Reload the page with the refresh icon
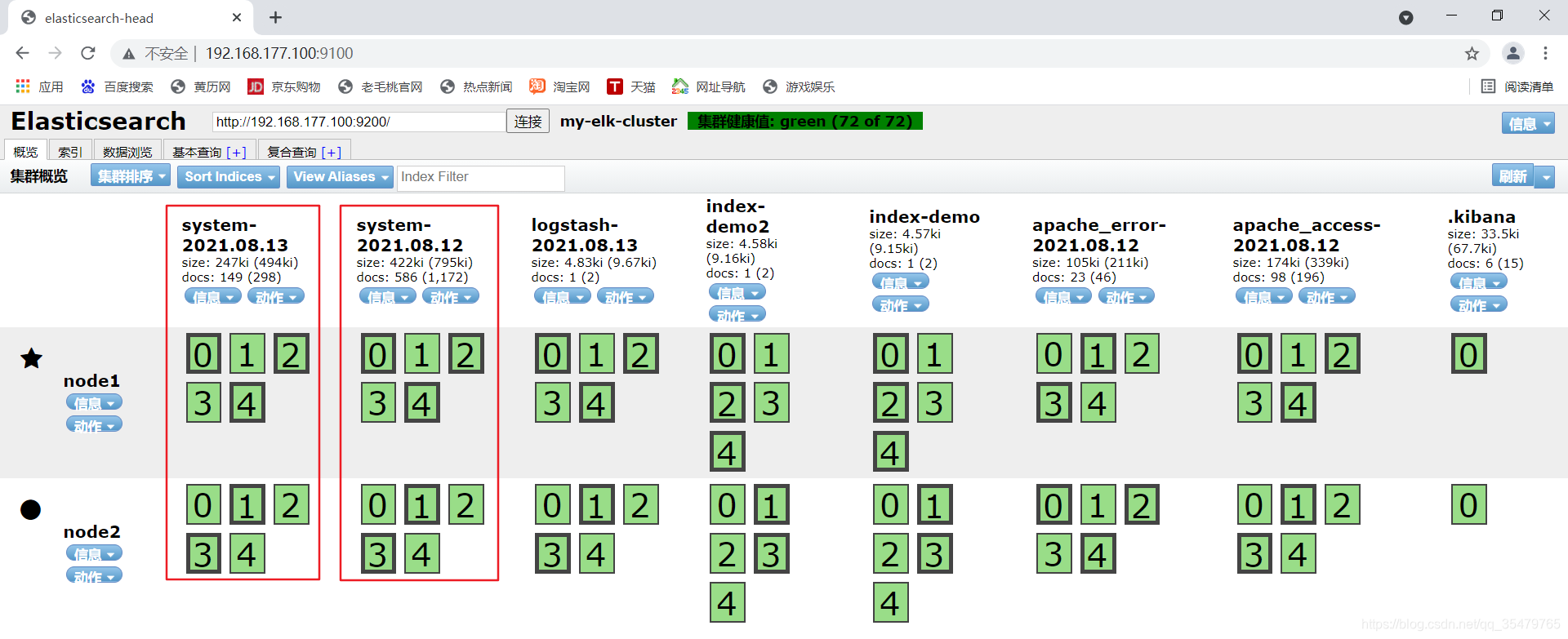This screenshot has width=1568, height=639. [88, 53]
